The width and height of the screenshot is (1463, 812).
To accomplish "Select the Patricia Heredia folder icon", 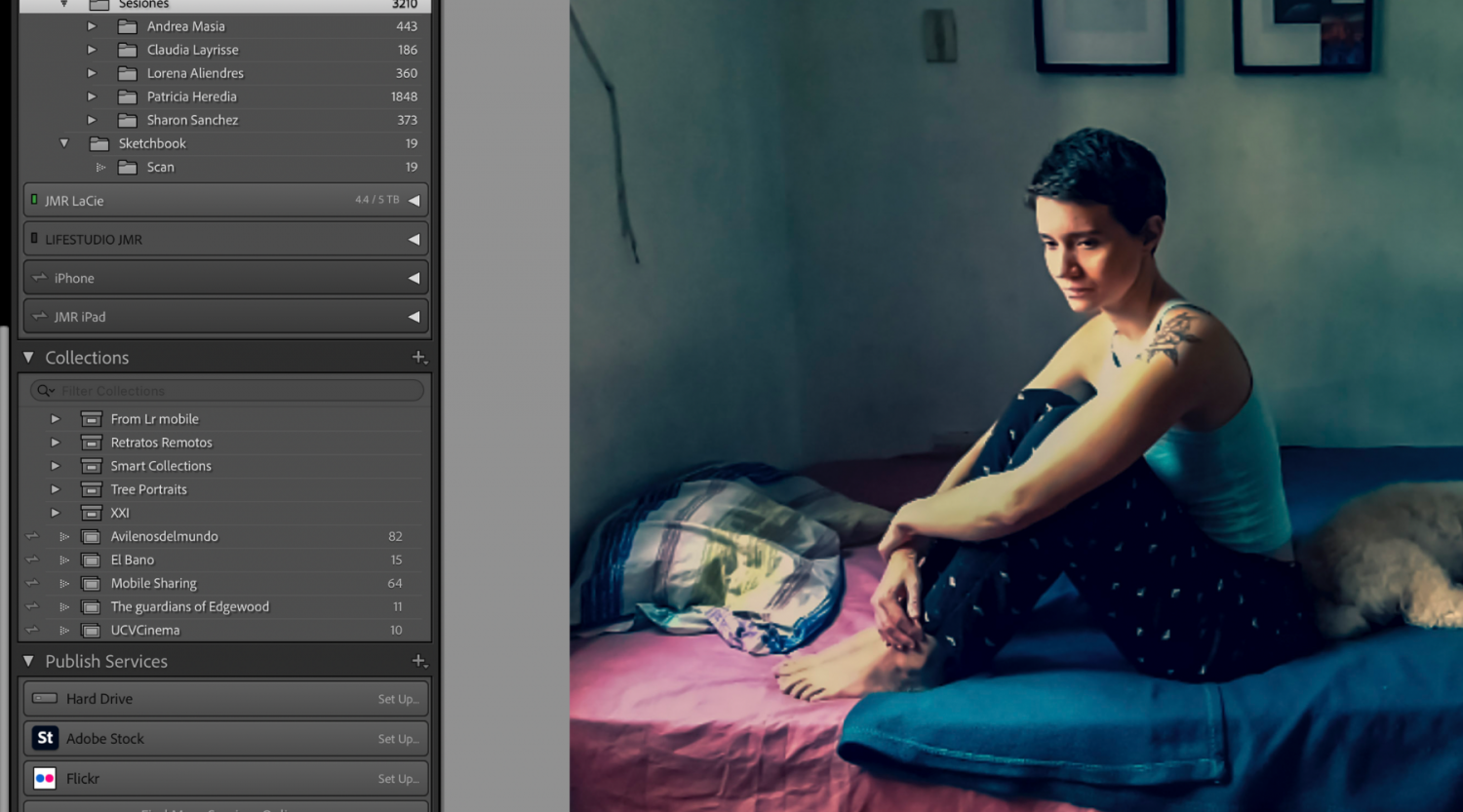I will [x=128, y=97].
